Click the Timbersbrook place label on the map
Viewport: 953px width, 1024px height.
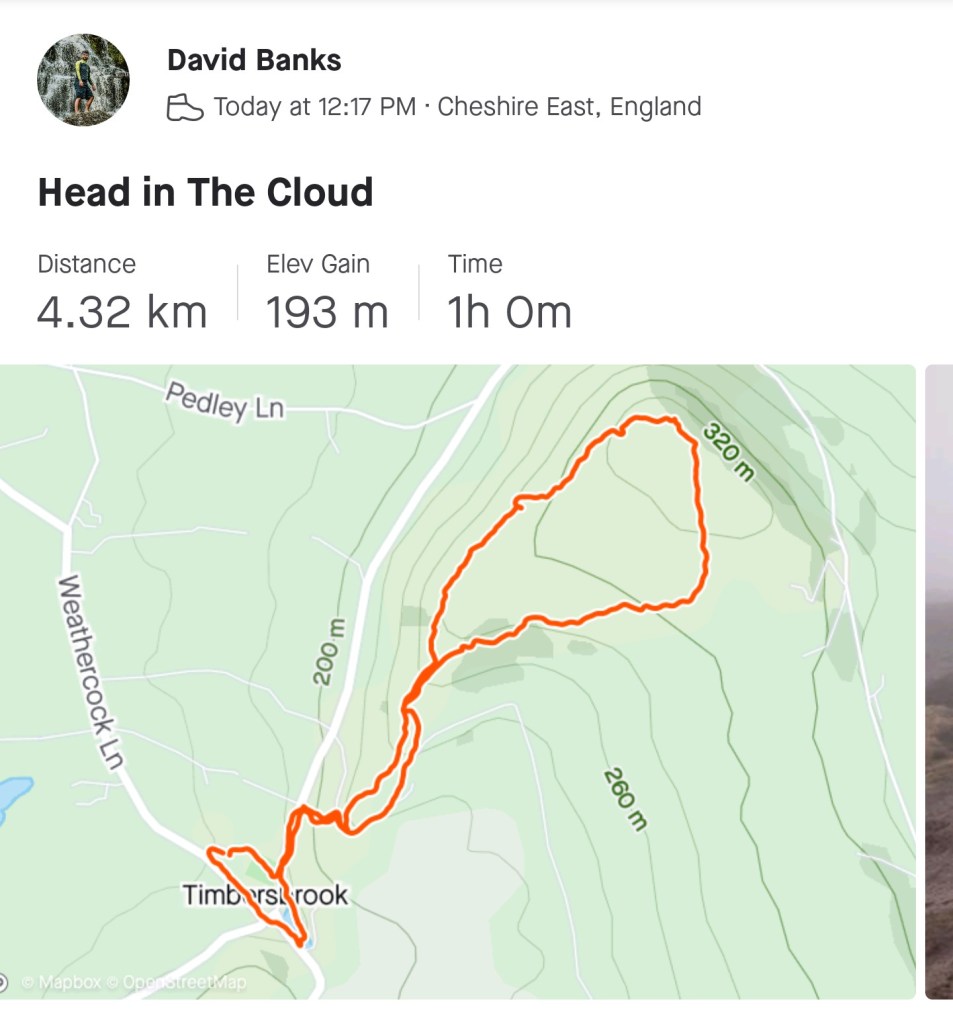265,894
